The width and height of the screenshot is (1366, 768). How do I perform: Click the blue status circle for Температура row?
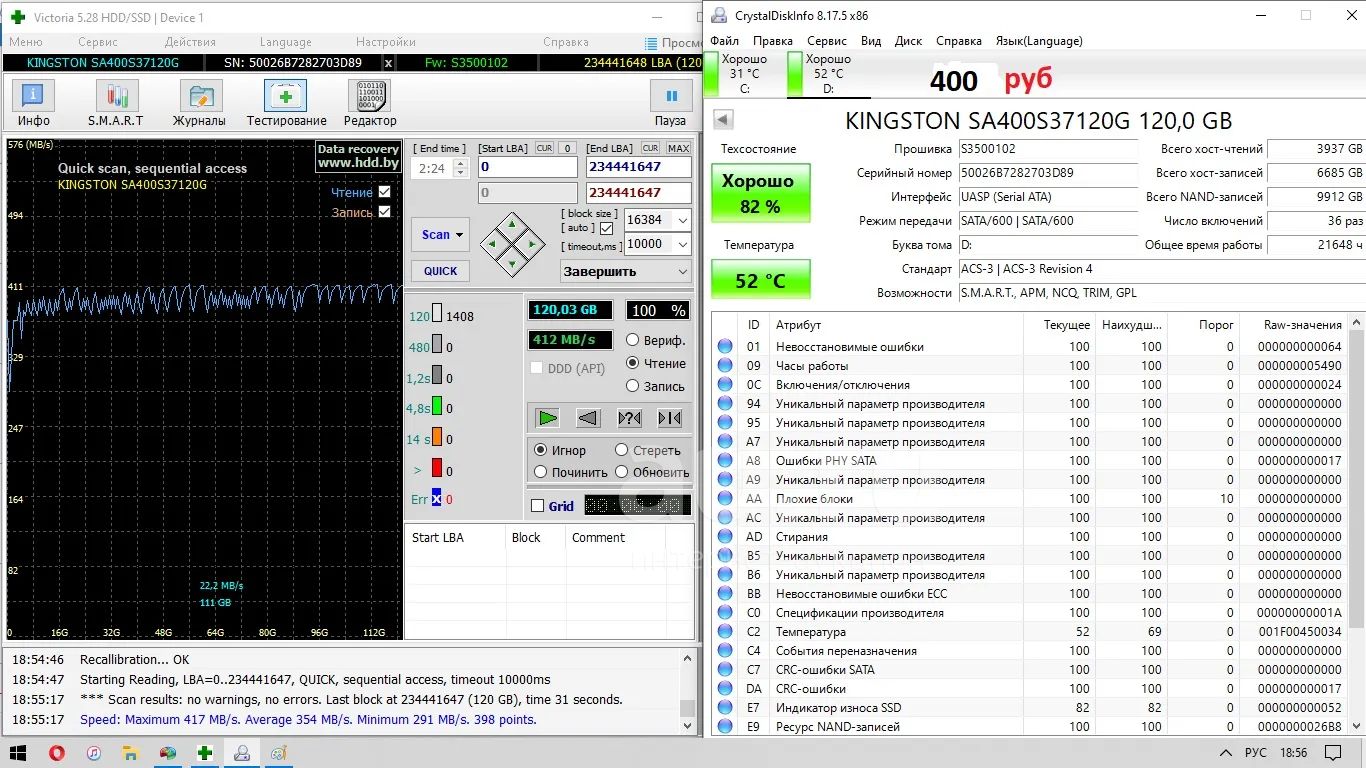click(725, 632)
